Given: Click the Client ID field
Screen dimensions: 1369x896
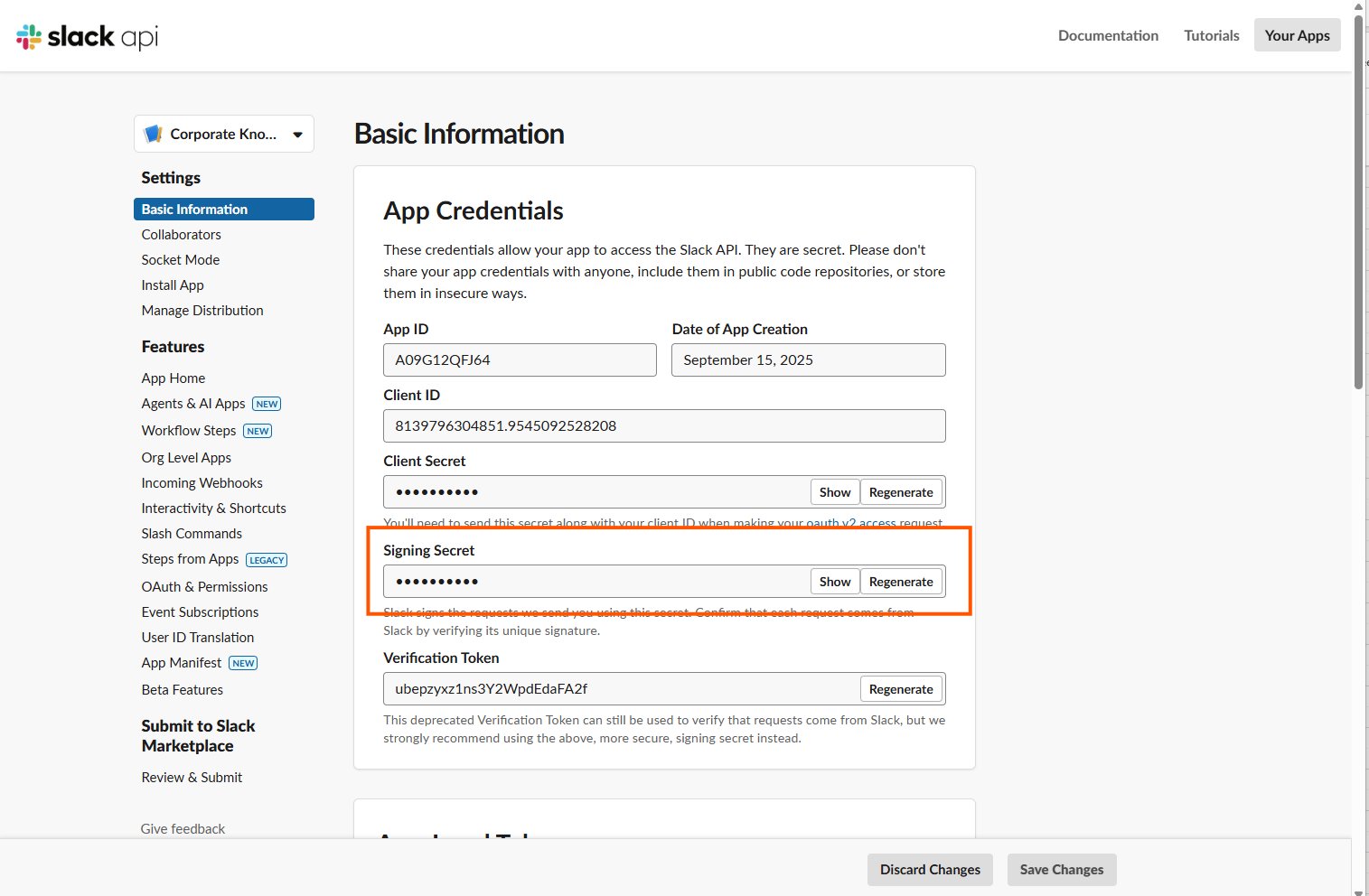Looking at the screenshot, I should pos(663,425).
